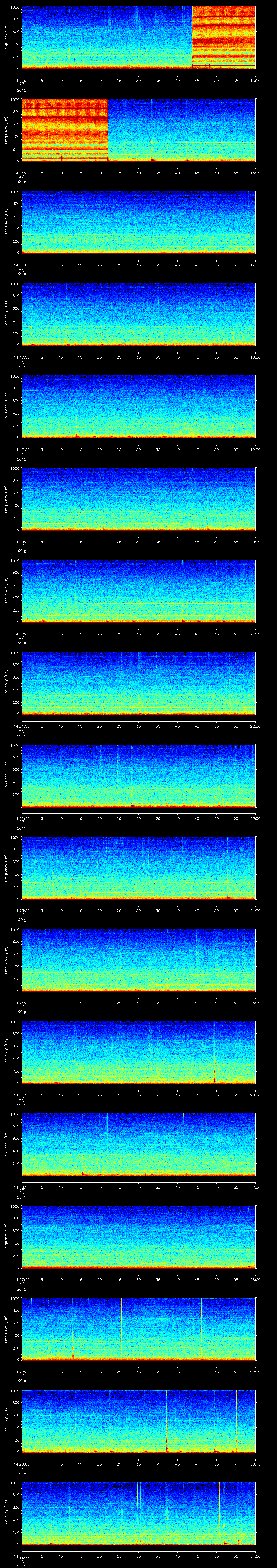Select the 14:16:00 start time label
Viewport: 277px width, 1568px height.
click(21, 264)
